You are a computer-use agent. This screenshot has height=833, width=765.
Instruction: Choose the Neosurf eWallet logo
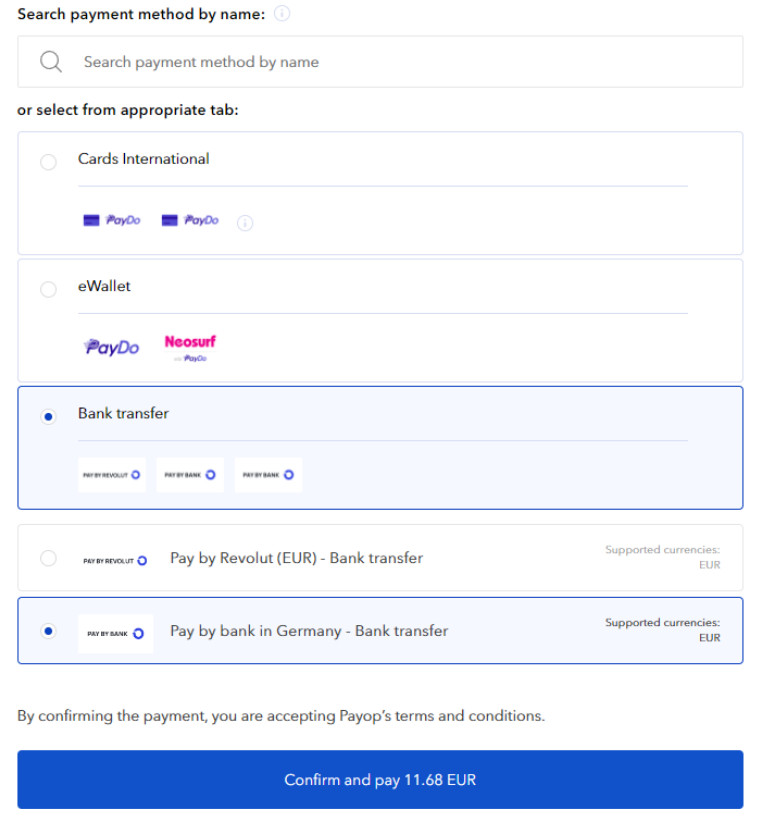tap(190, 348)
